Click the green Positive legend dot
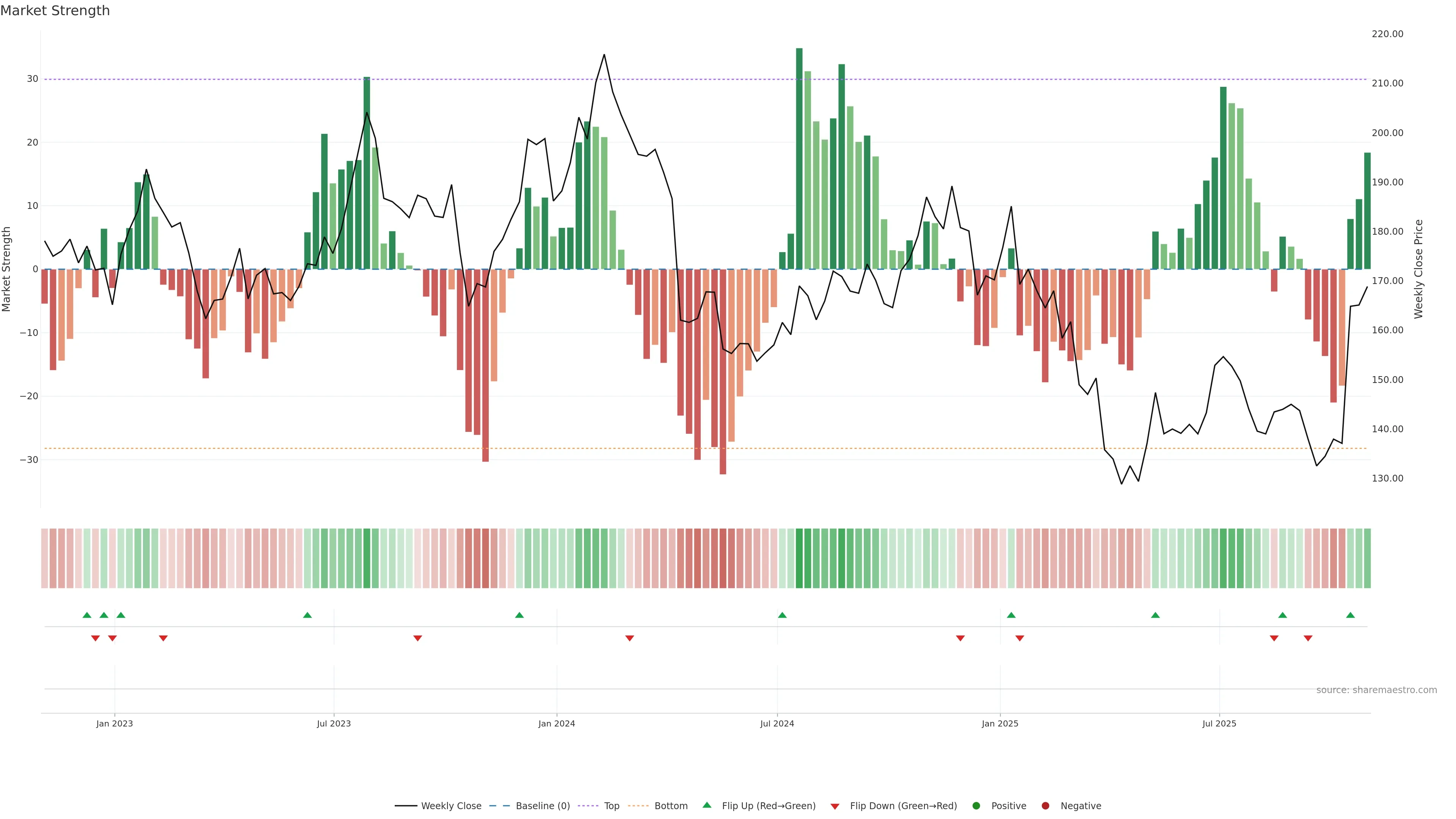Image resolution: width=1456 pixels, height=819 pixels. tap(976, 806)
